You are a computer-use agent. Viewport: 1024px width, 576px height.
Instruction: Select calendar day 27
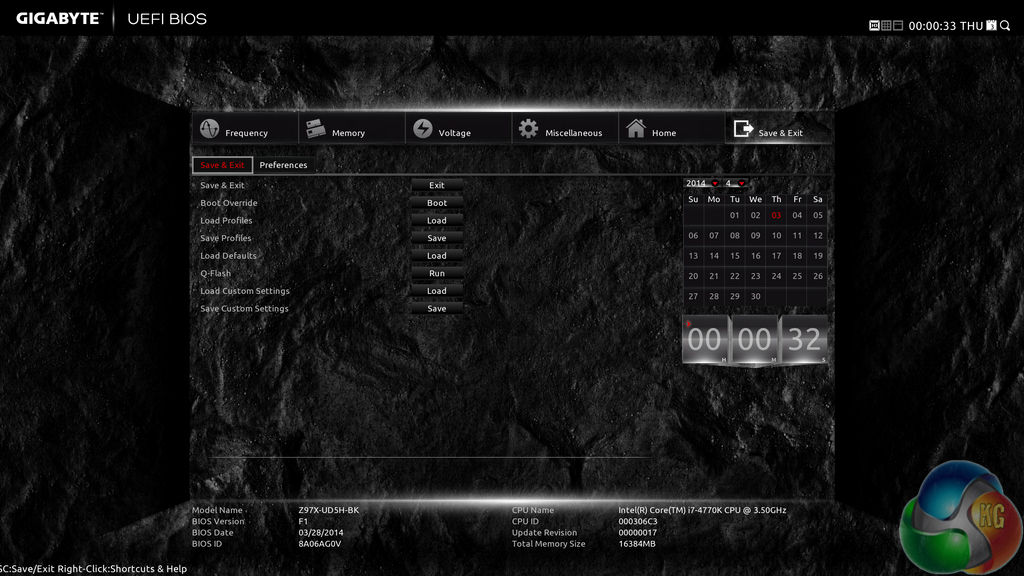tap(693, 296)
